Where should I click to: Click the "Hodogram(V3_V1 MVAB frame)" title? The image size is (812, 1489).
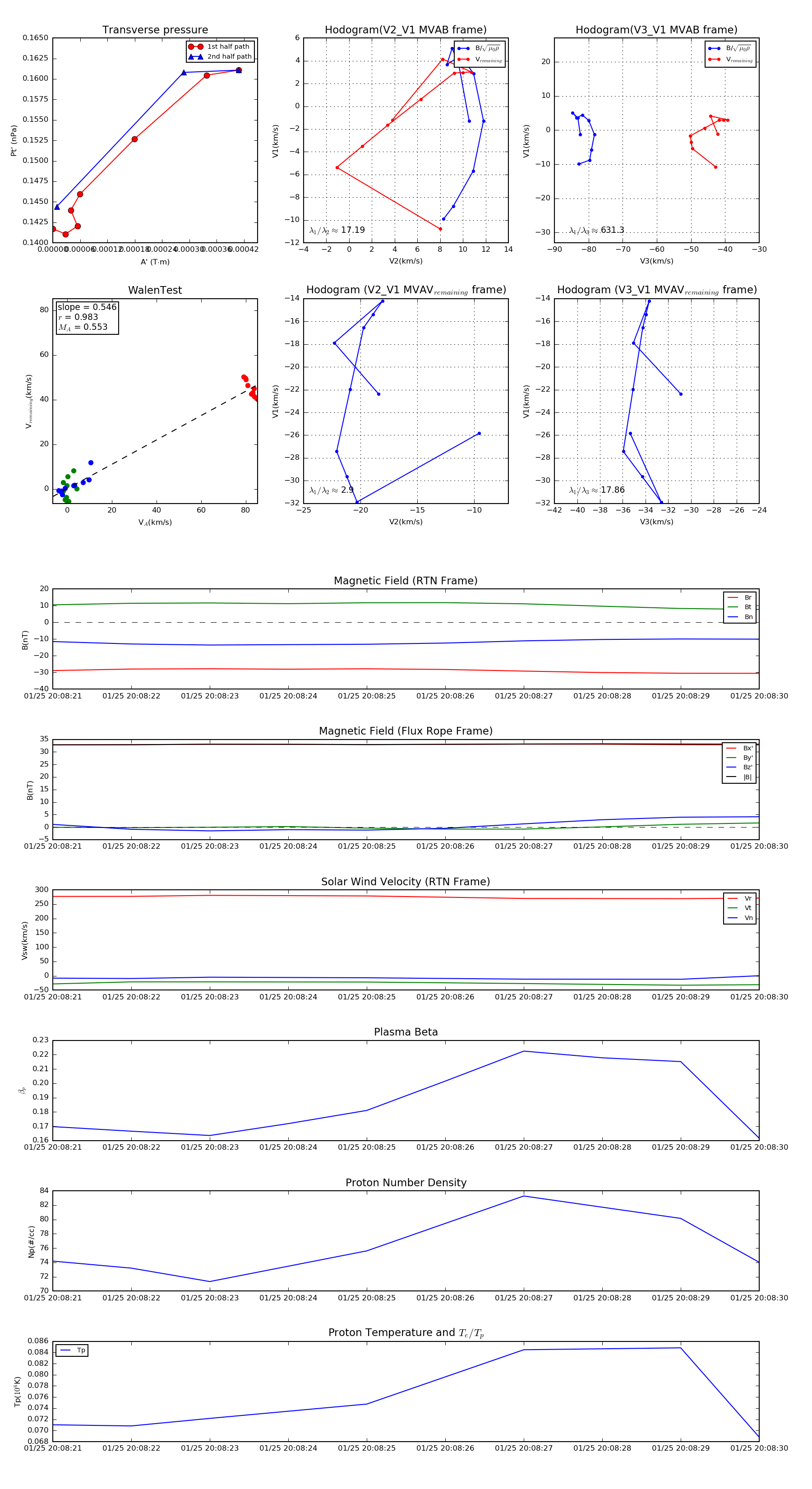click(656, 30)
